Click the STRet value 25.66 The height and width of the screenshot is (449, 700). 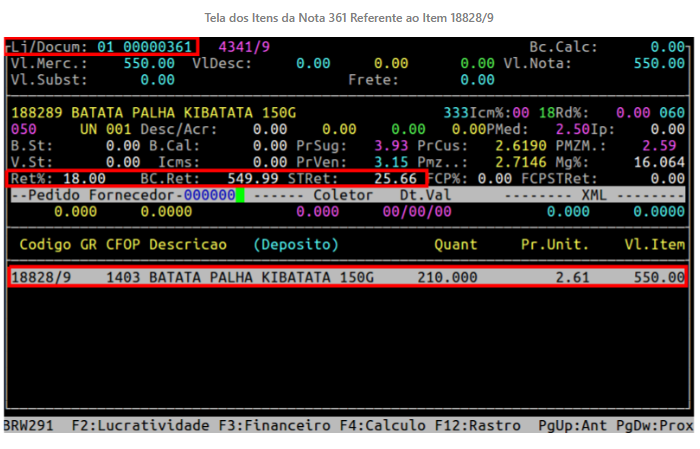395,178
